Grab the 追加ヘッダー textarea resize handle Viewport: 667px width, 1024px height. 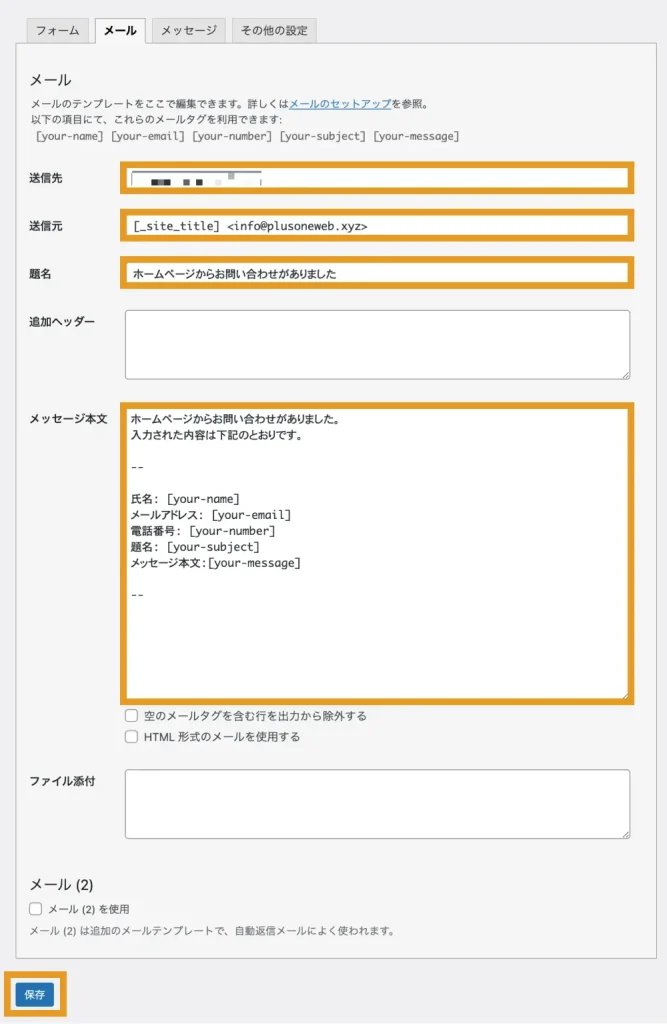(x=625, y=374)
